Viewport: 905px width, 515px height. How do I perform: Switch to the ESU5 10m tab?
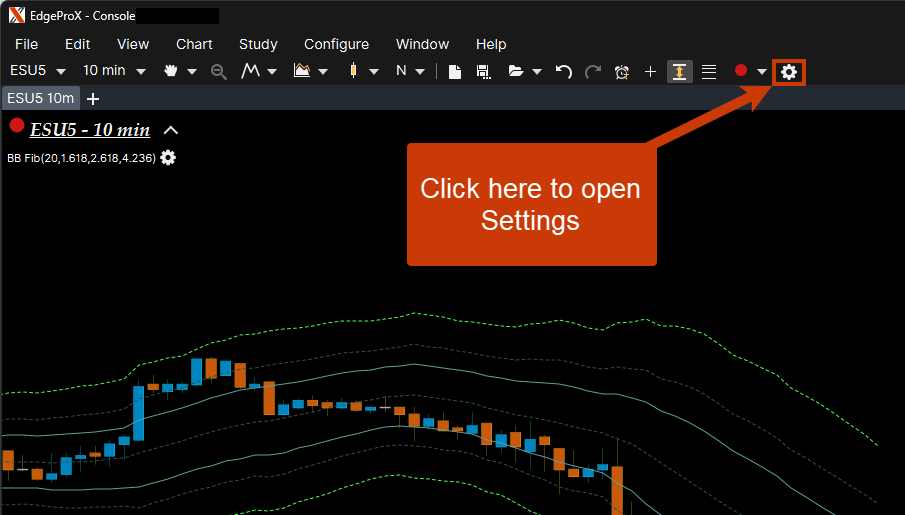40,98
